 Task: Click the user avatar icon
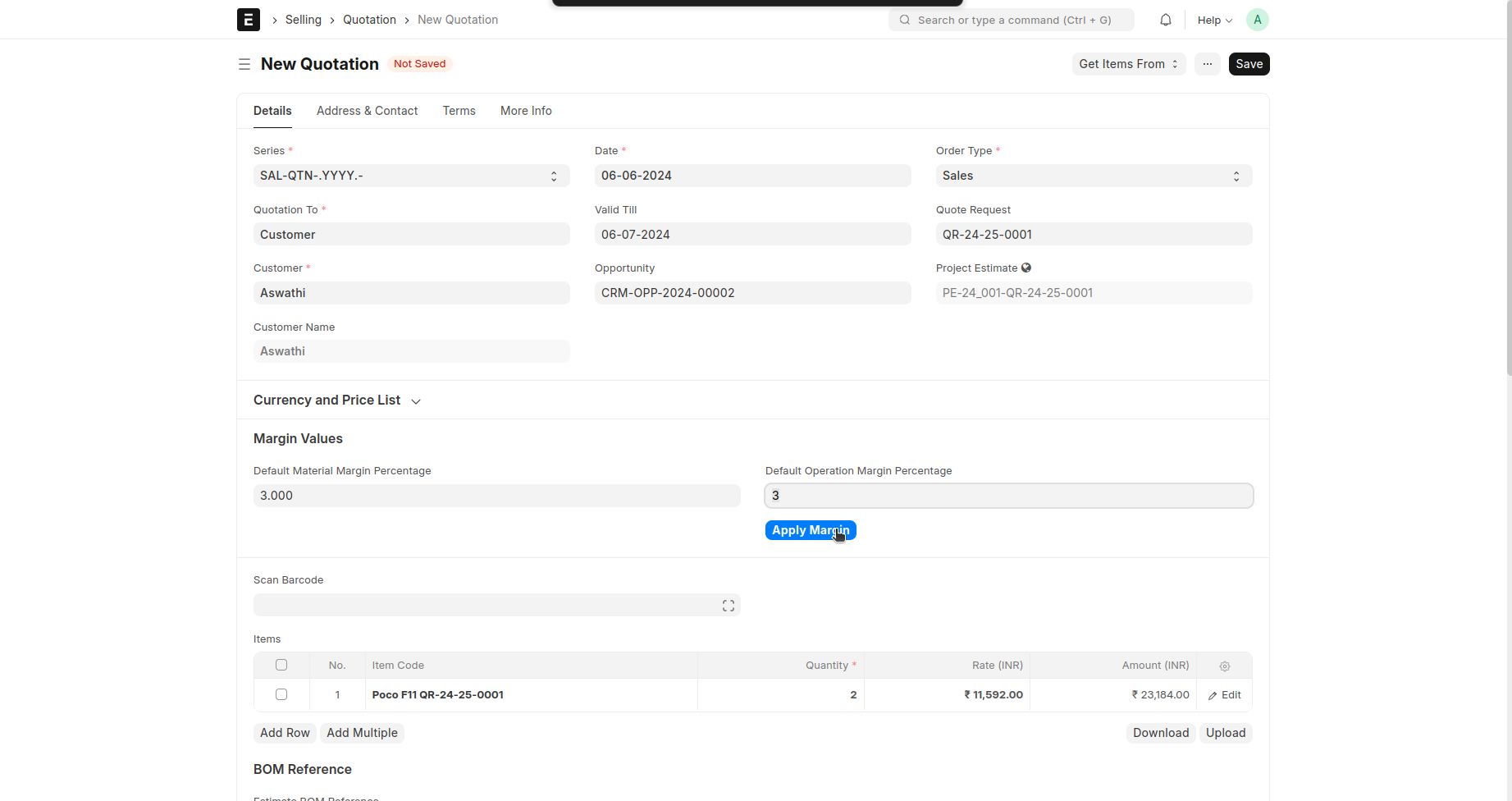[1257, 20]
